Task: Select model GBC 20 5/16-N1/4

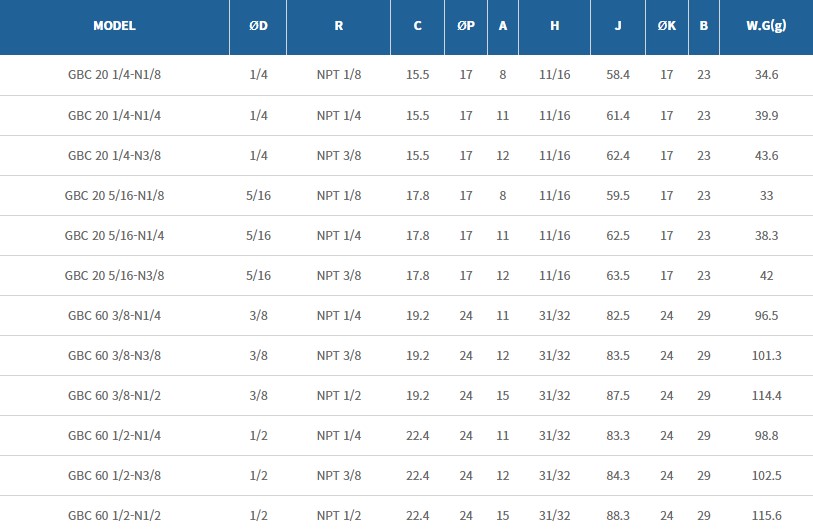Action: click(x=114, y=235)
